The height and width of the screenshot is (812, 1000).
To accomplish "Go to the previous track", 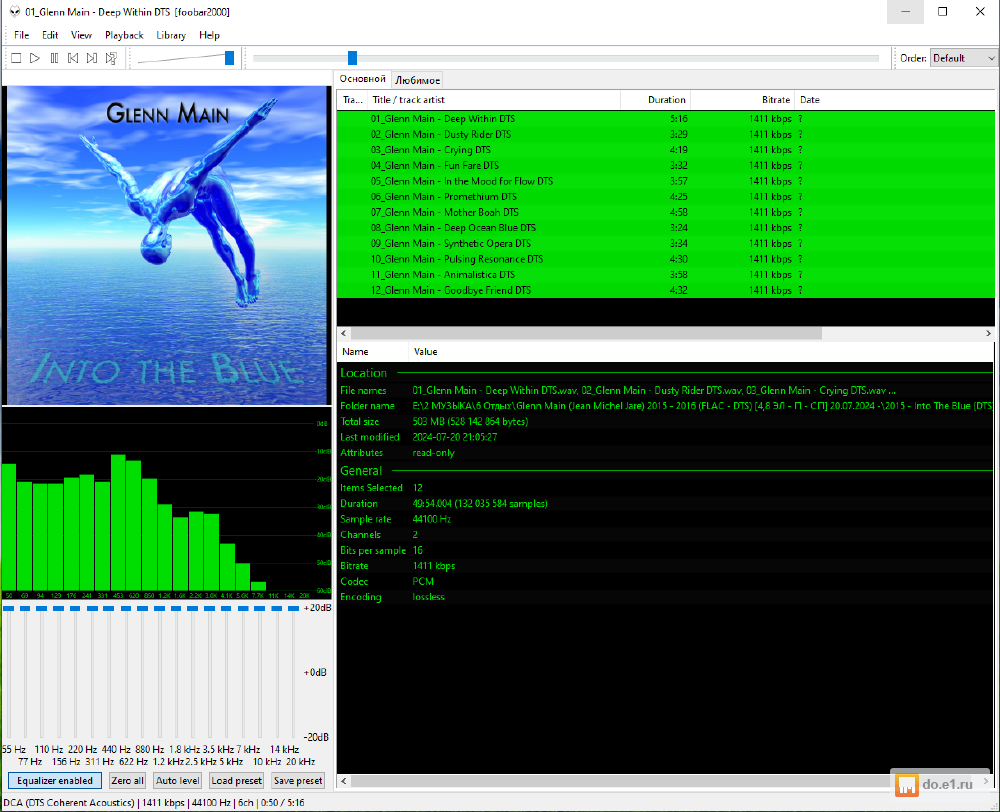I will pos(73,58).
